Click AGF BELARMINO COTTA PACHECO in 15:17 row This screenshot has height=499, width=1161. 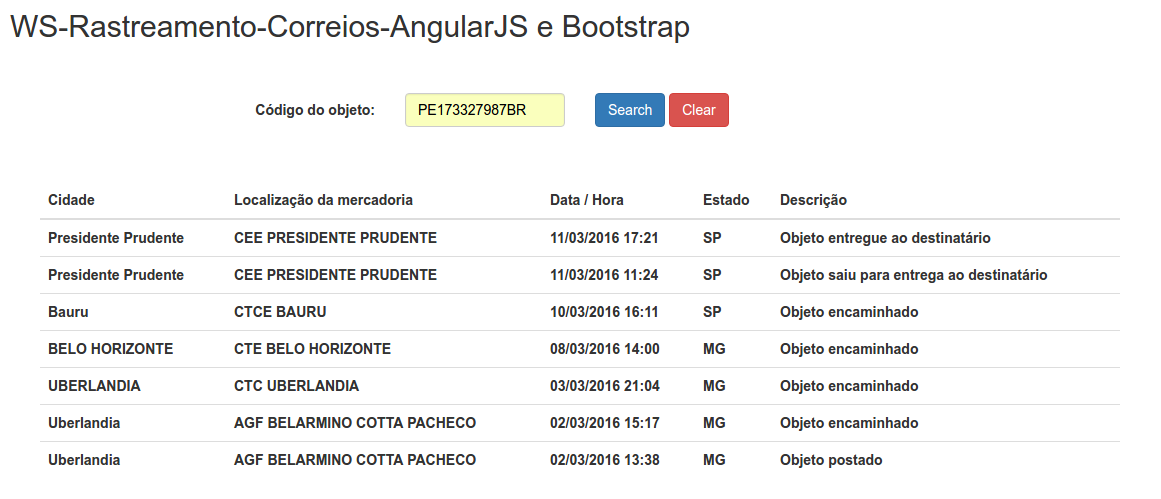click(355, 423)
